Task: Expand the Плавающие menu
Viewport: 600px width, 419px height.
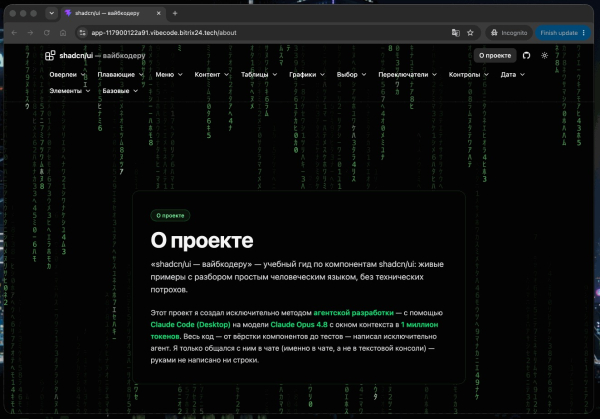Action: click(x=120, y=75)
